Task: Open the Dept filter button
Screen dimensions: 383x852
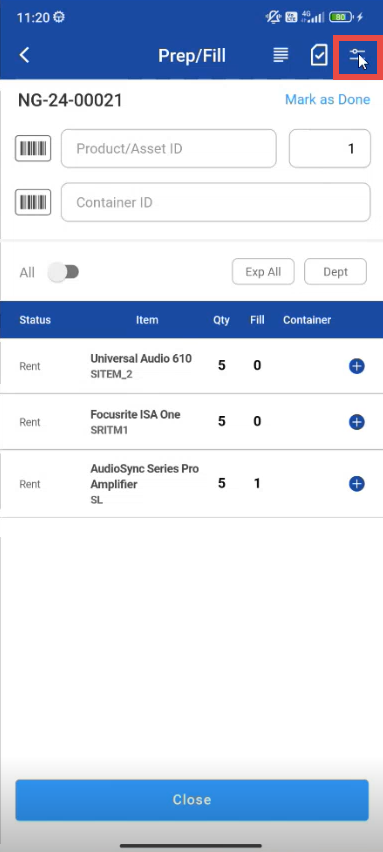Action: pyautogui.click(x=335, y=272)
